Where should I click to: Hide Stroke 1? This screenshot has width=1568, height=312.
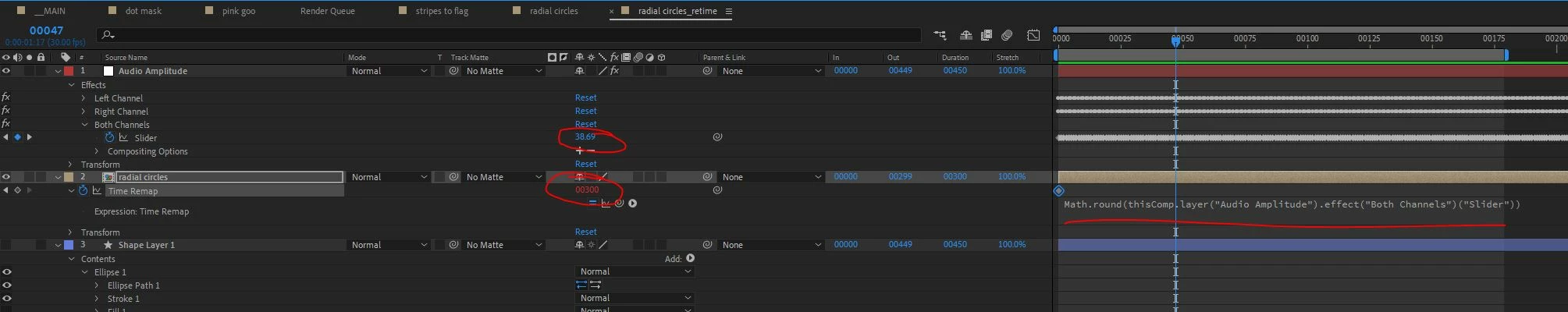[x=6, y=299]
